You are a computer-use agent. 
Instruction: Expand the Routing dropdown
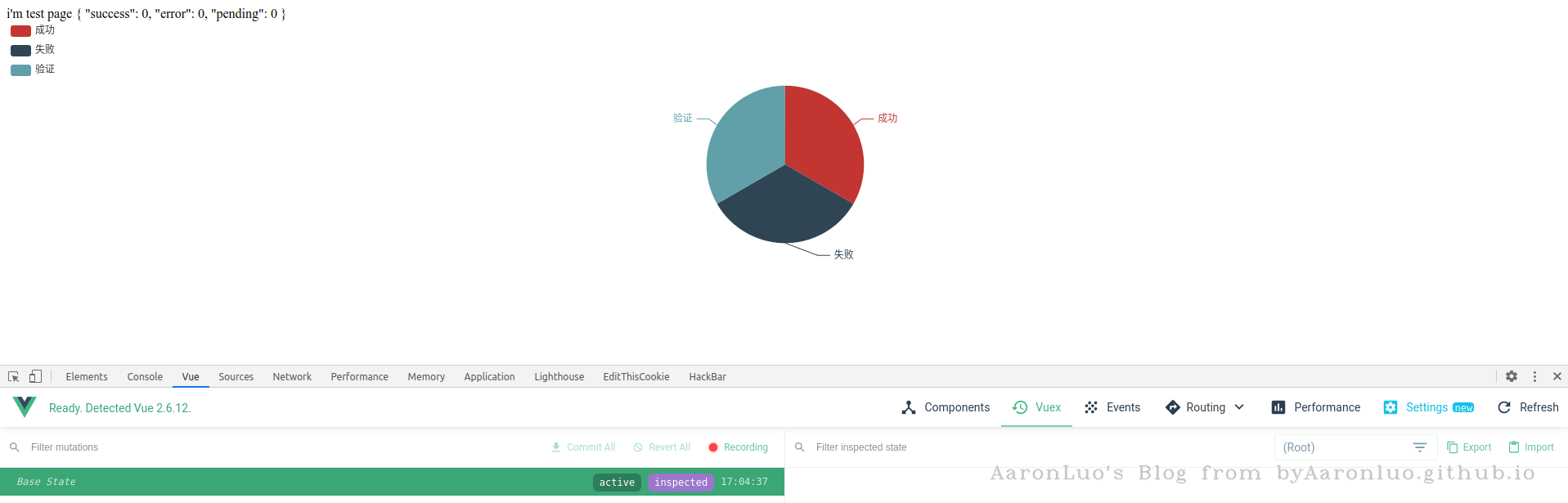(x=1205, y=407)
